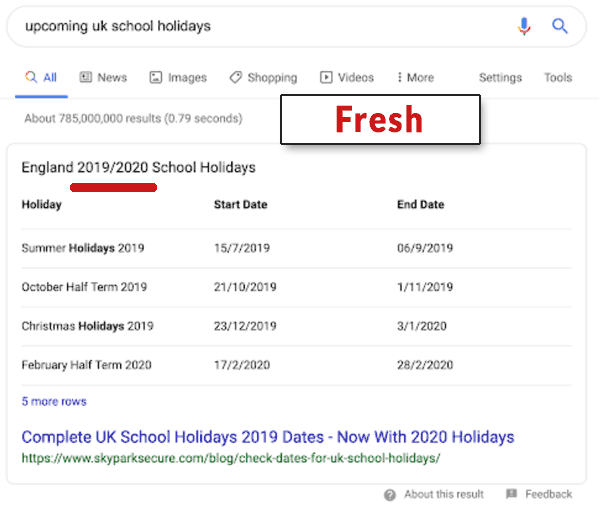Click the Feedback flag icon
This screenshot has height=509, width=600.
click(511, 494)
